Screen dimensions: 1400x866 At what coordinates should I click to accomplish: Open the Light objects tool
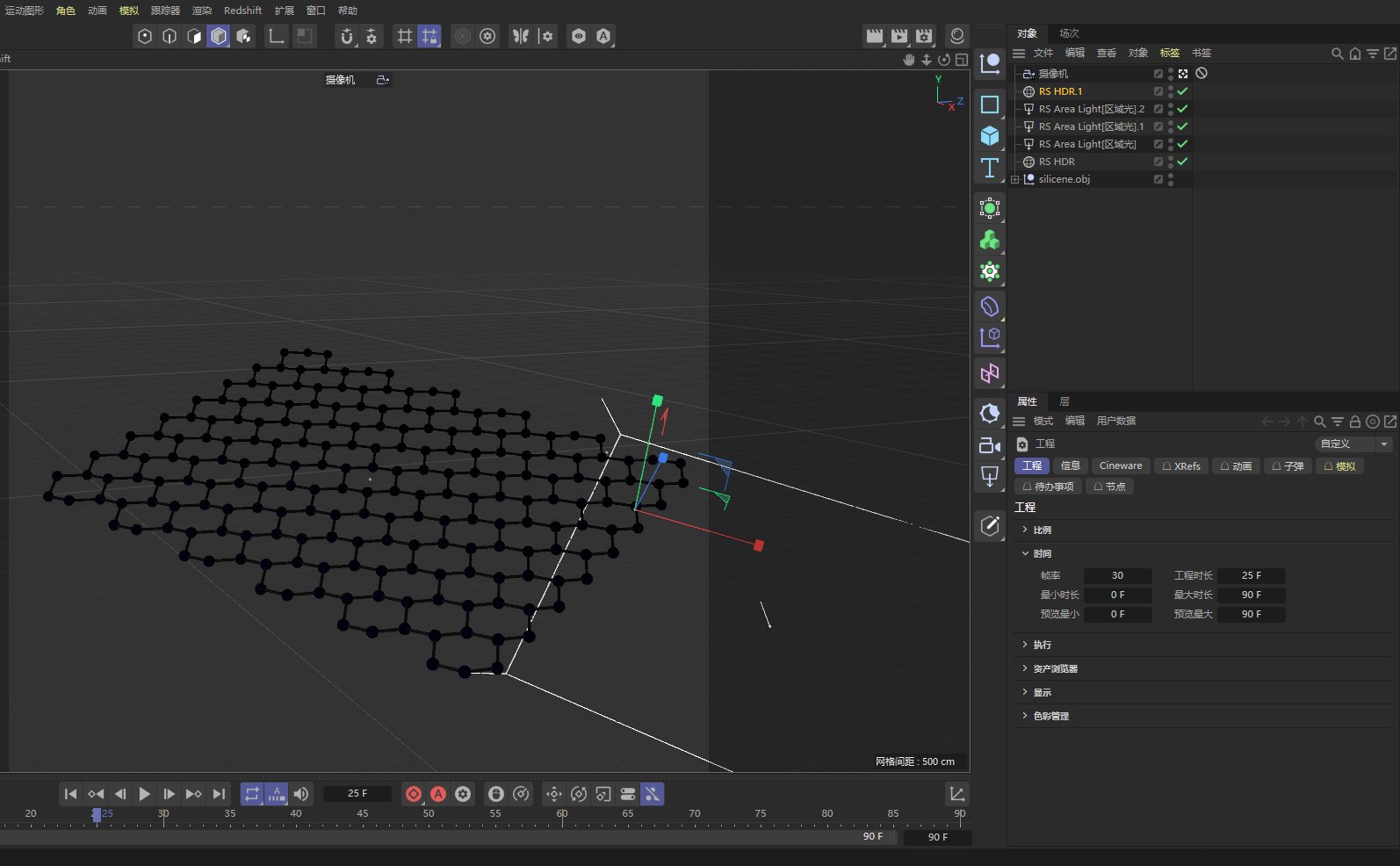[x=990, y=477]
